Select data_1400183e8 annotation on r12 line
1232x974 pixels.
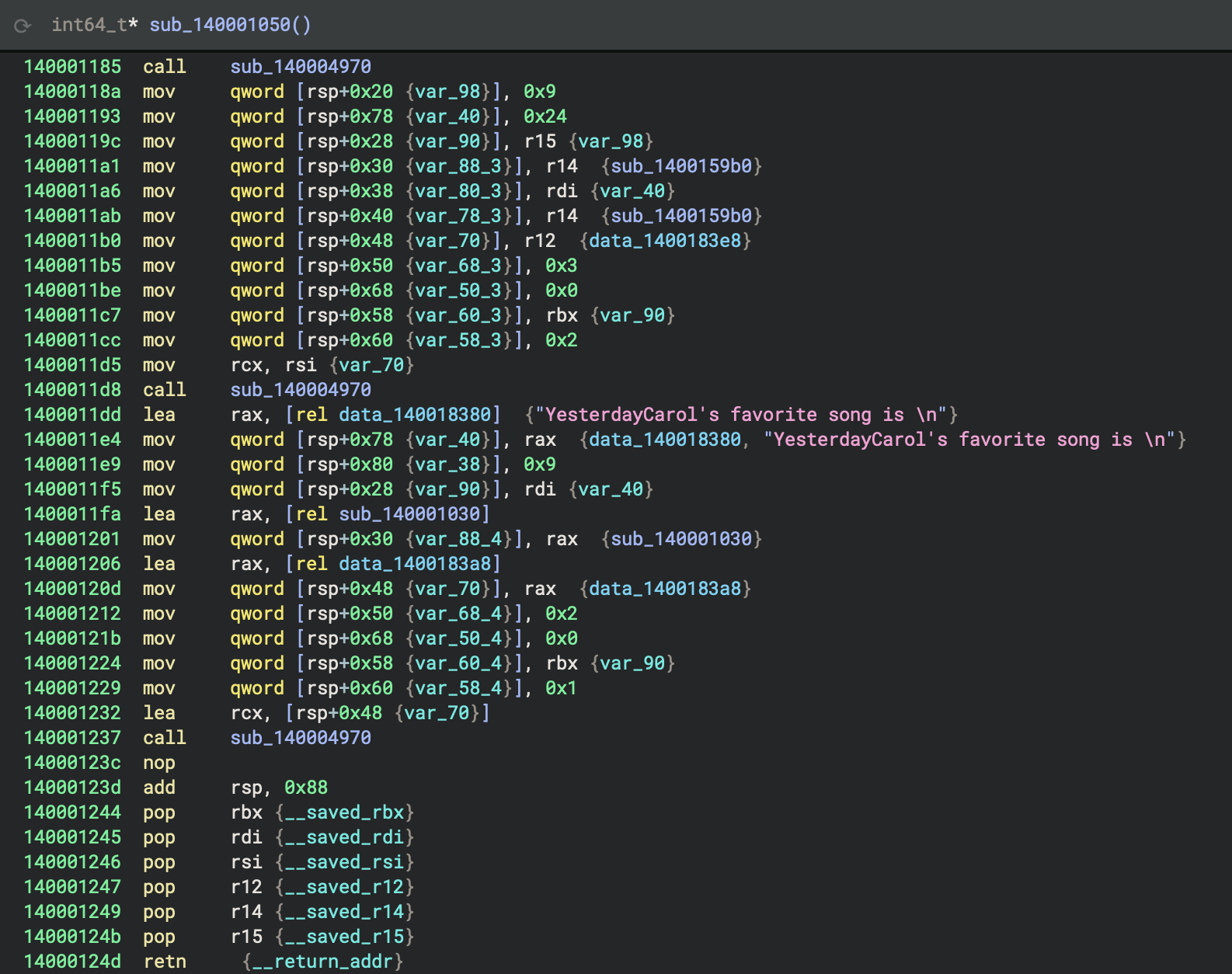(x=665, y=241)
